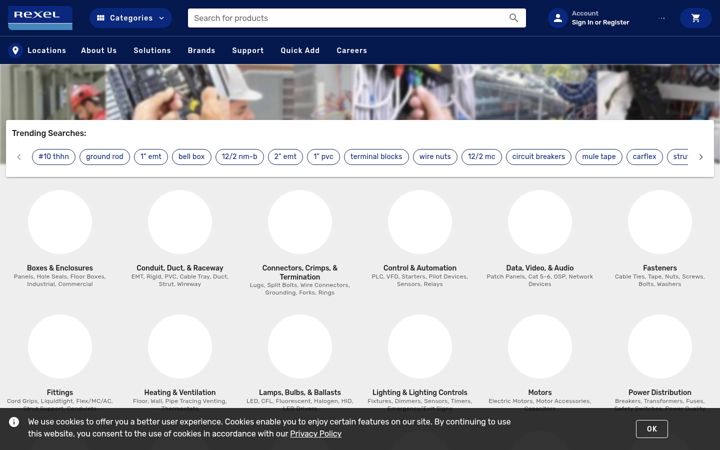Click the Conduit, Duct, & Raceway title
720x450 pixels.
pos(180,268)
